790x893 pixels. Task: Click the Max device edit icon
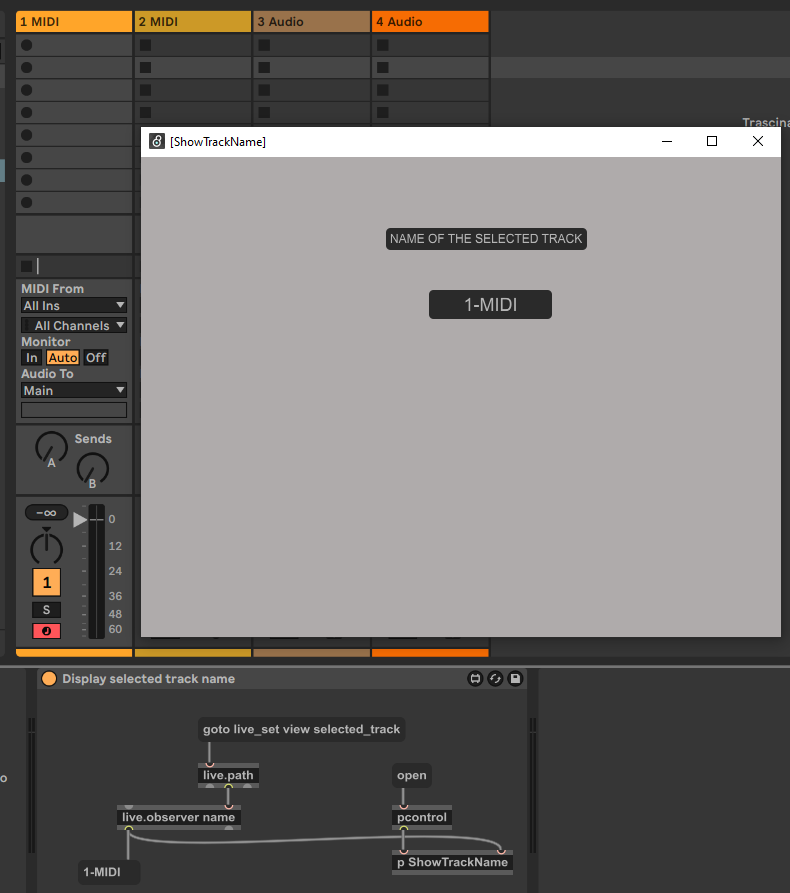[x=476, y=679]
